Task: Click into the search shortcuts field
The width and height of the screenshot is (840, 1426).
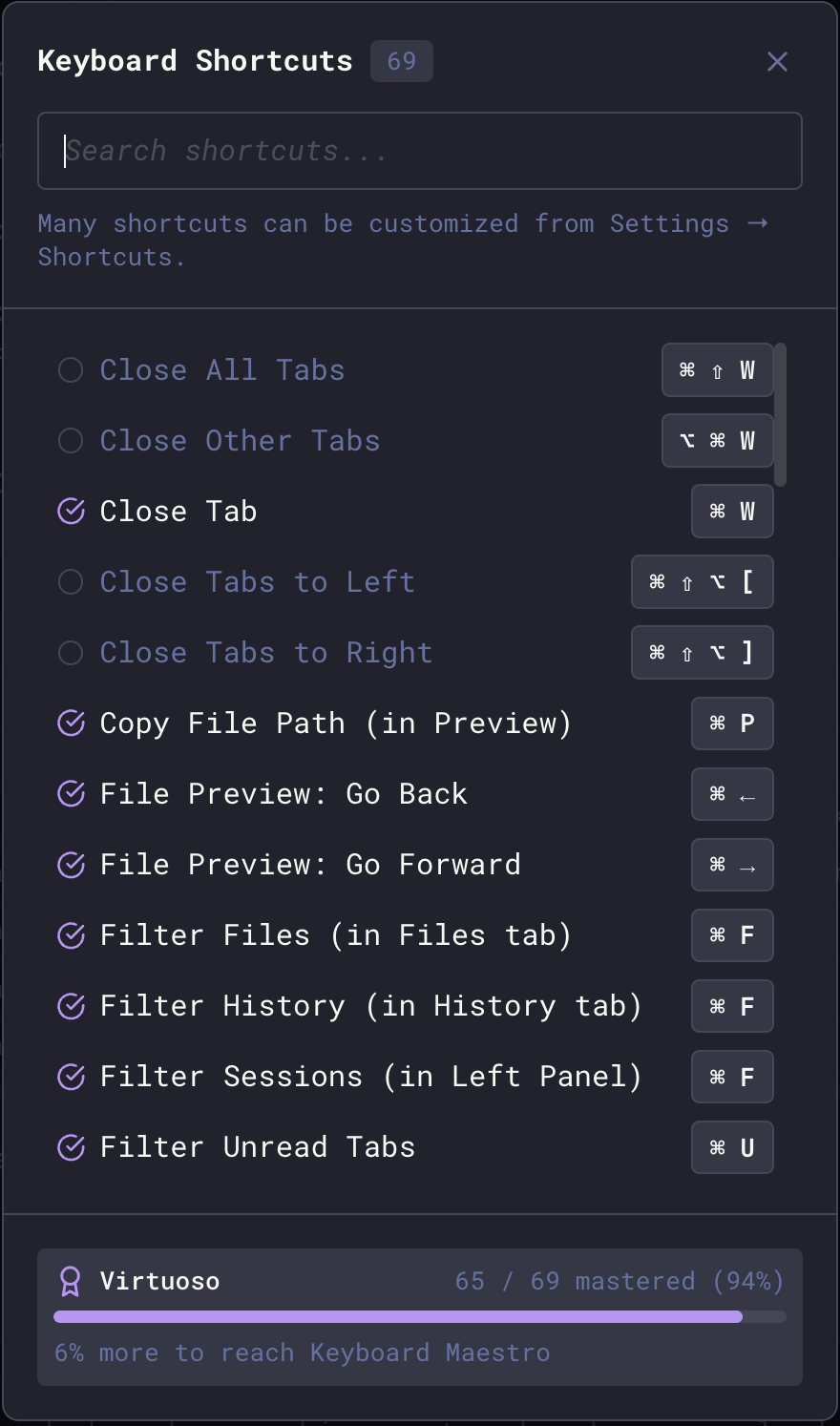Action: pos(420,151)
